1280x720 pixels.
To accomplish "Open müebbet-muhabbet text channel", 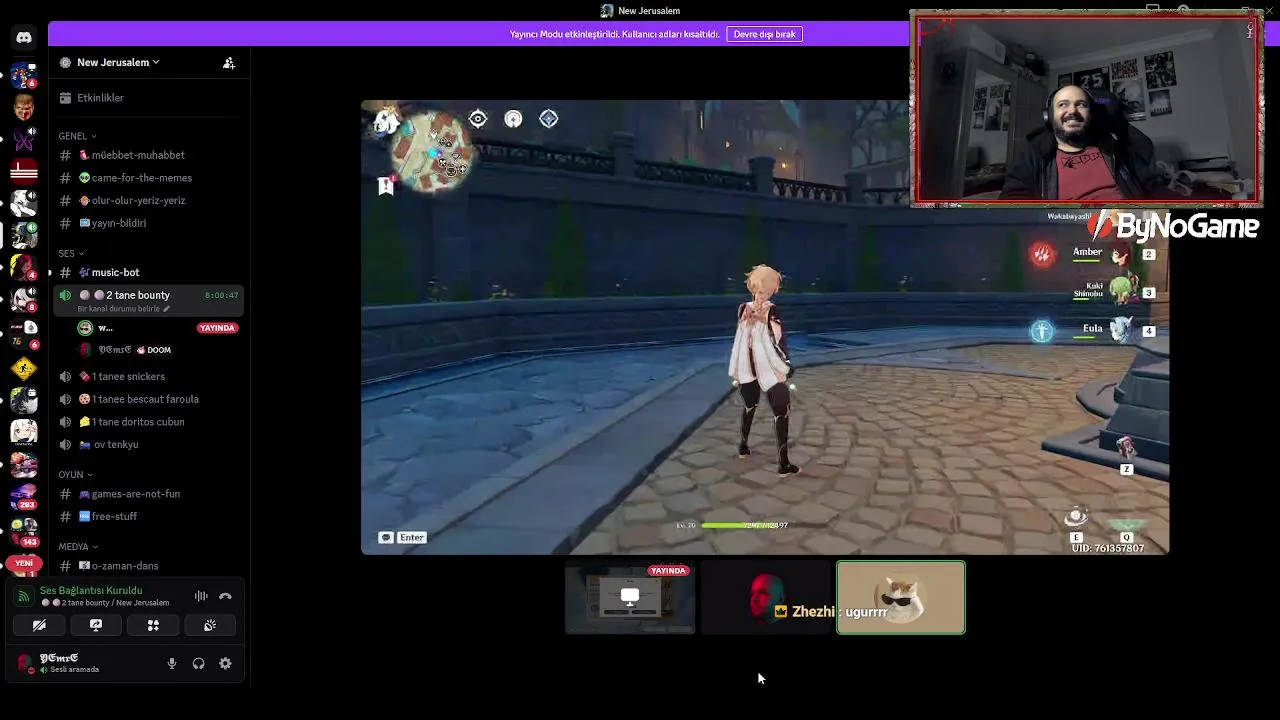I will (x=148, y=155).
